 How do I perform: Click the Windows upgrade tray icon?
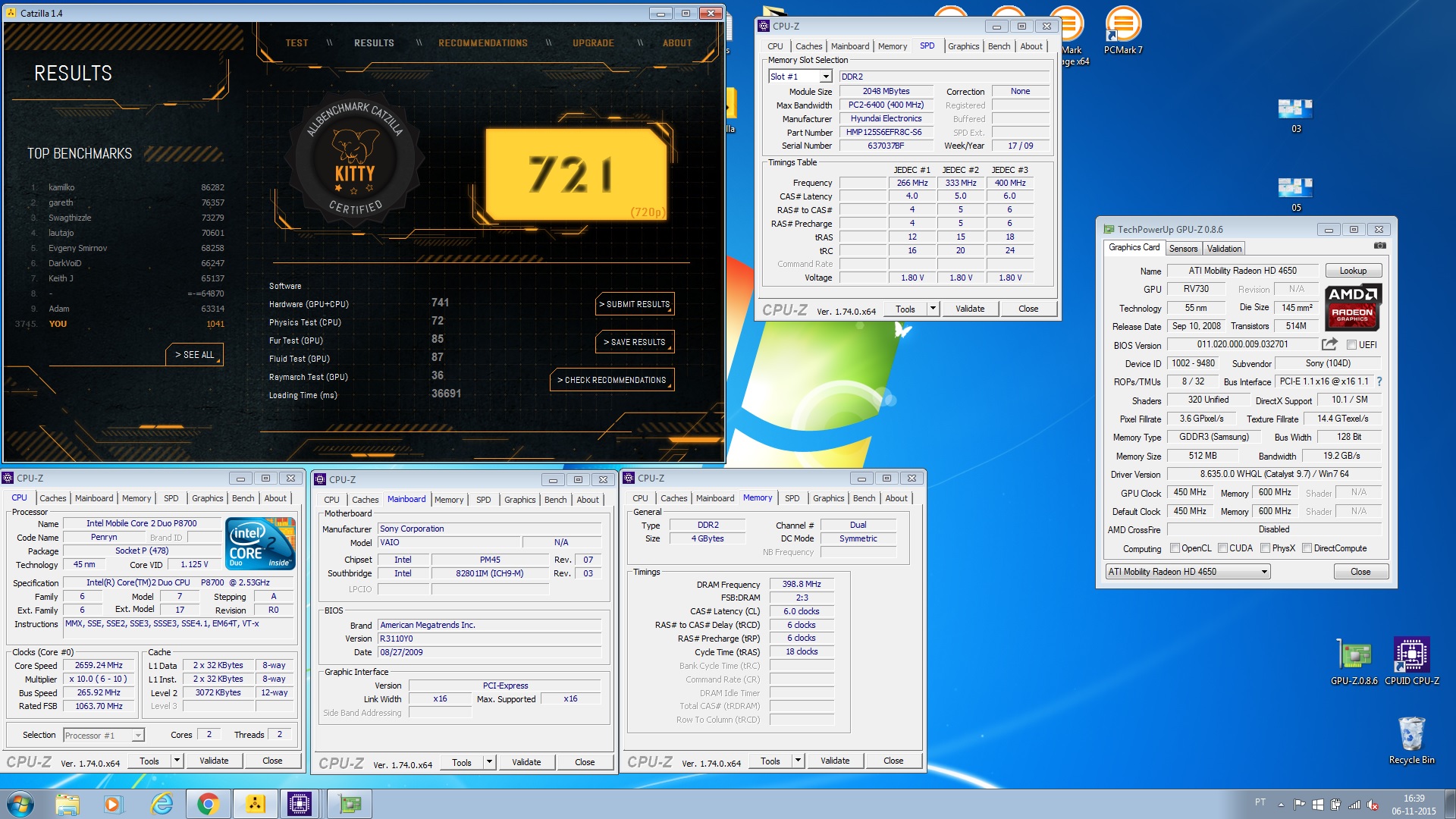(1318, 805)
